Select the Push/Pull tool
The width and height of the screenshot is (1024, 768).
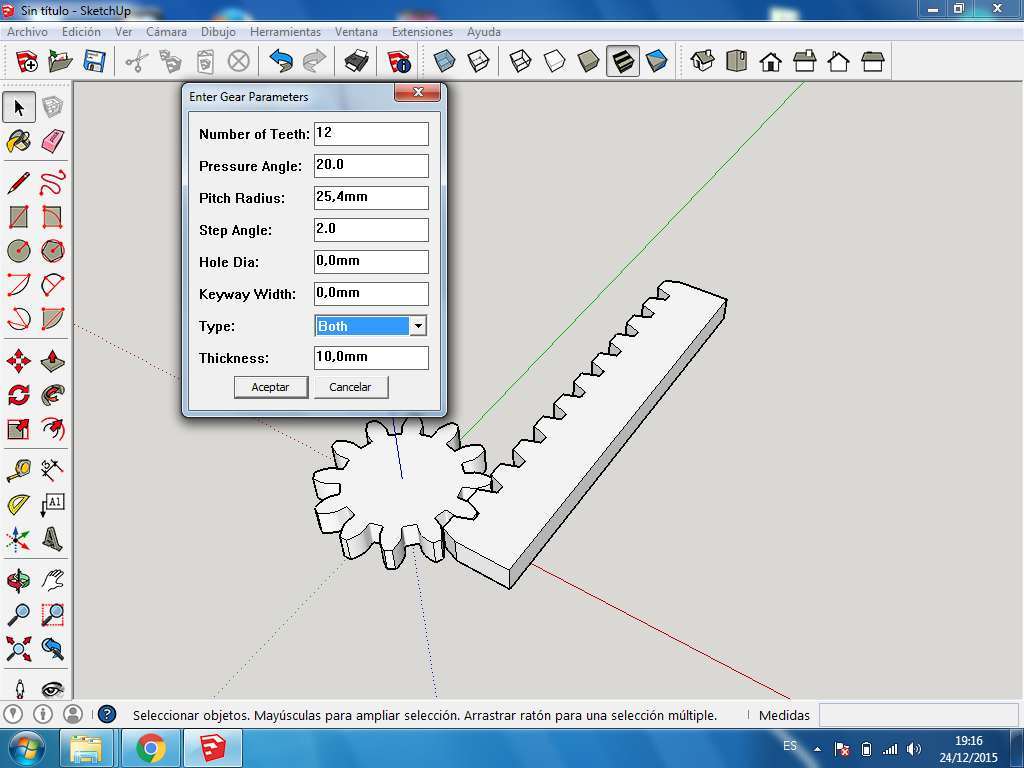(x=52, y=360)
